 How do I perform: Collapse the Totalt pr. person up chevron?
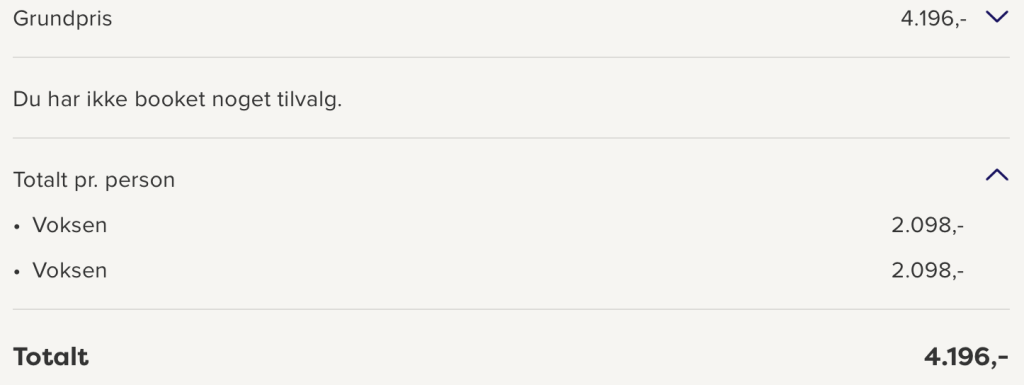click(x=997, y=175)
